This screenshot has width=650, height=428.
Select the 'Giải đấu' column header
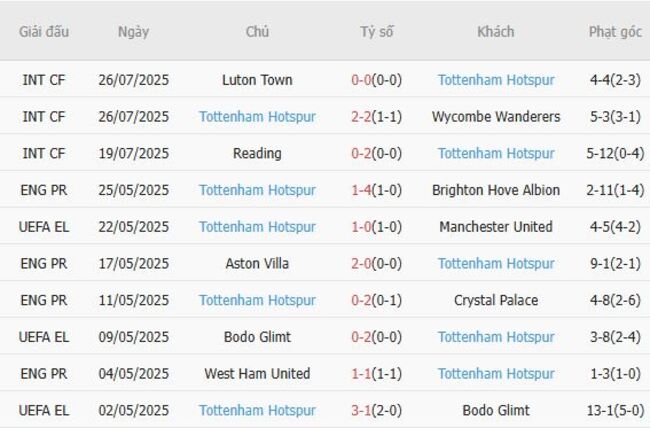[x=44, y=32]
